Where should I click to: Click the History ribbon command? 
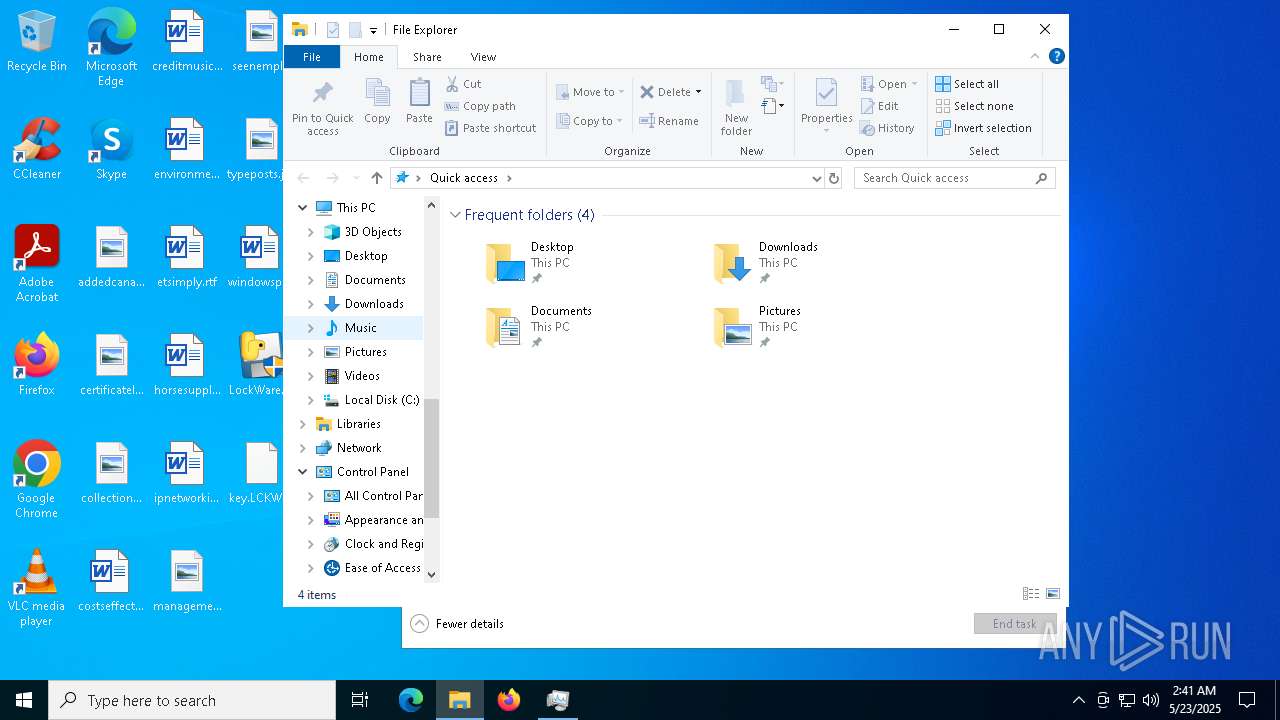click(x=887, y=128)
